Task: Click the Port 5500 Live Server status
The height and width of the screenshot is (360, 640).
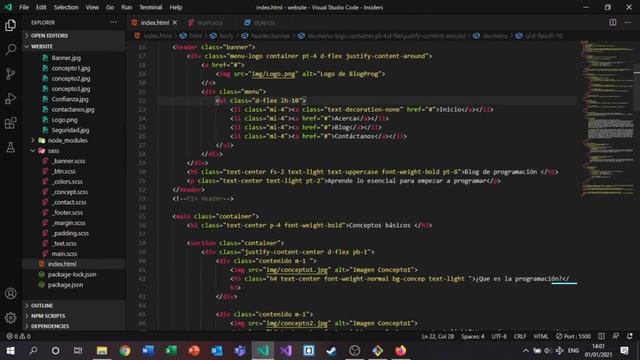Action: 573,336
